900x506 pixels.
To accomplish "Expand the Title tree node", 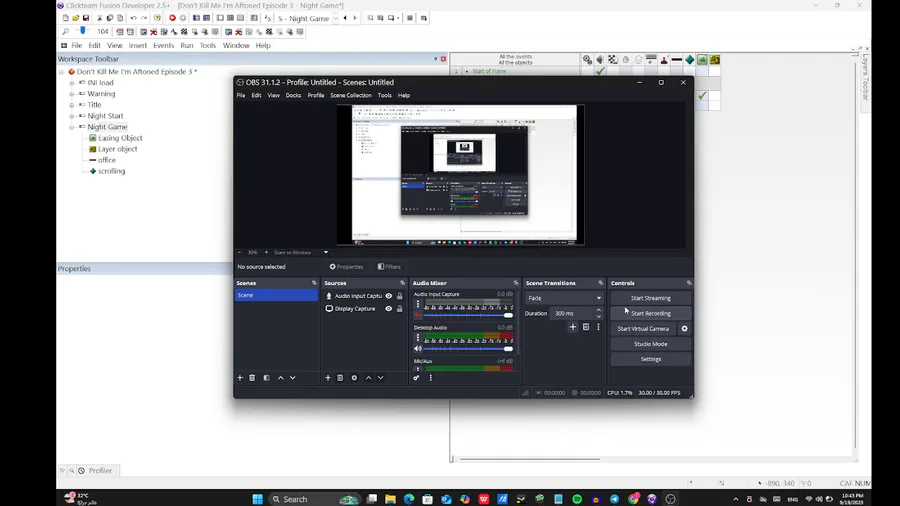I will click(x=72, y=105).
